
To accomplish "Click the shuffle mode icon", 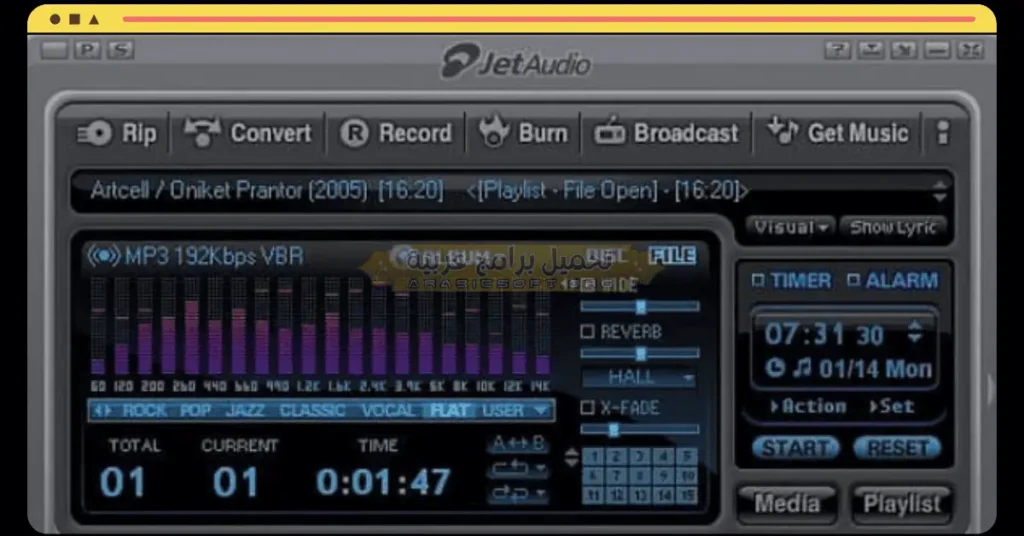I will 510,493.
